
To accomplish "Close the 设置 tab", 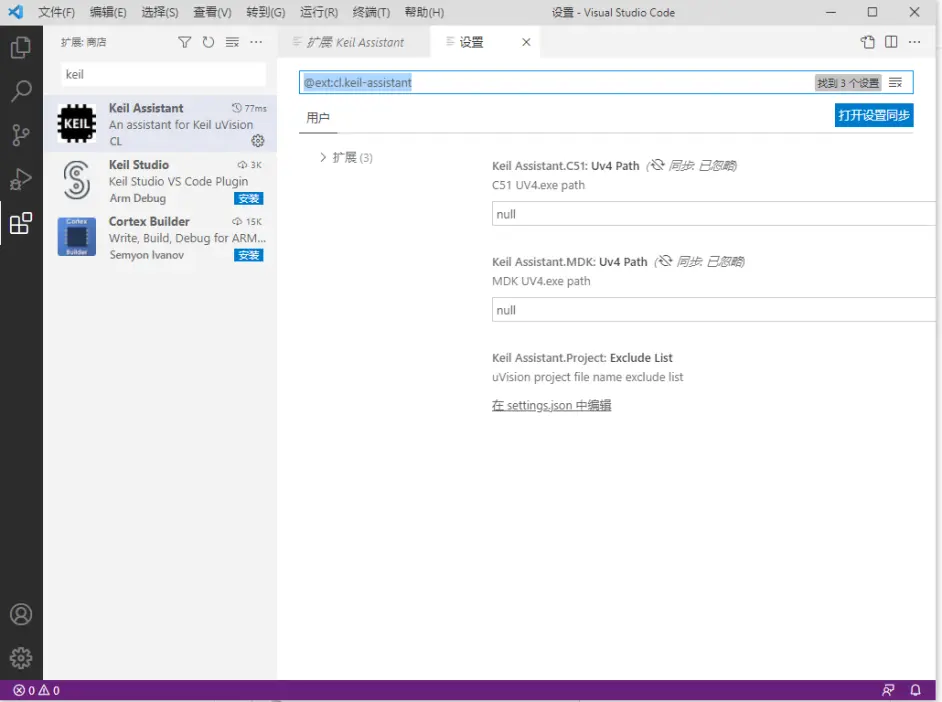I will [x=526, y=42].
